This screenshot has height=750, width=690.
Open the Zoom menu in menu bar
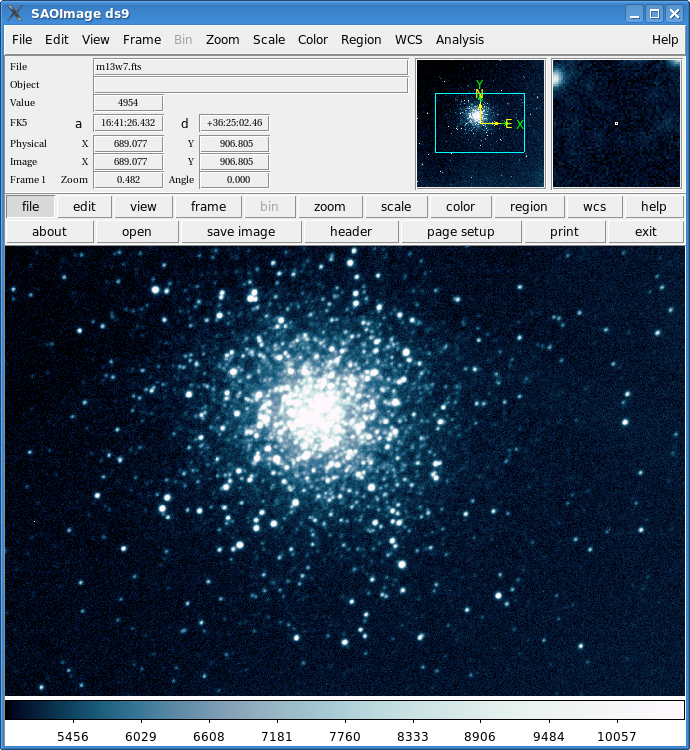click(x=222, y=40)
